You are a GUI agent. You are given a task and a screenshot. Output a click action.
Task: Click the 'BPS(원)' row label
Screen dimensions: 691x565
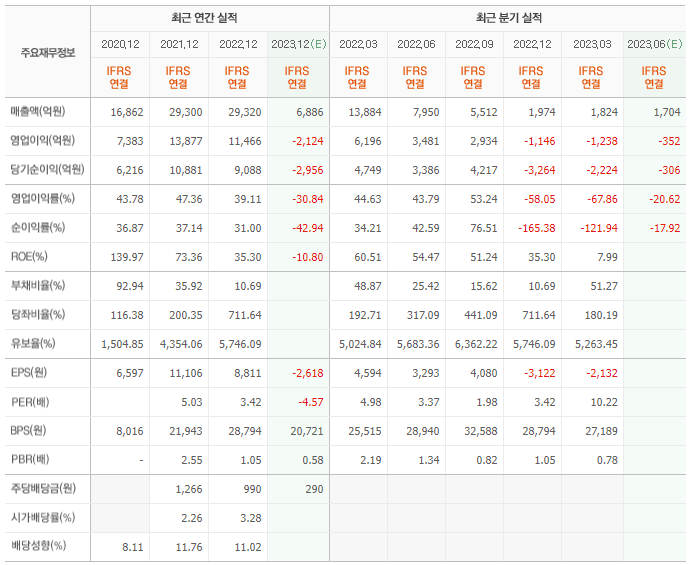coord(28,430)
